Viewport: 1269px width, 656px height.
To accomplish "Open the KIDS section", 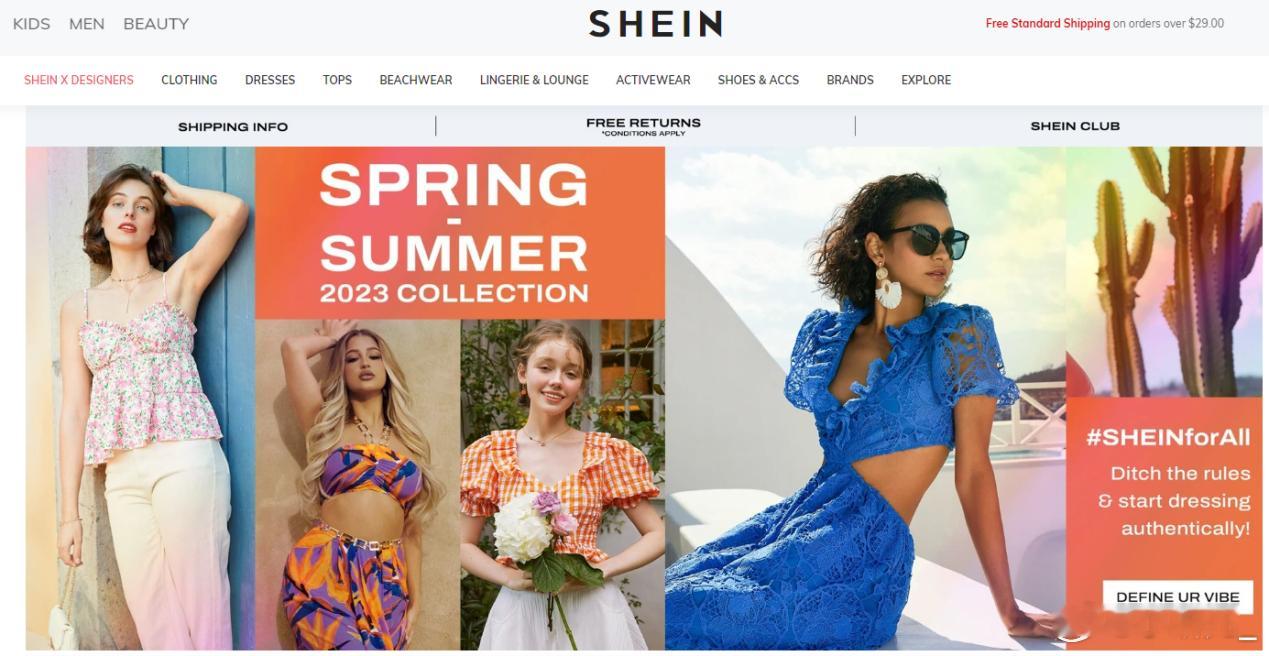I will pos(31,24).
